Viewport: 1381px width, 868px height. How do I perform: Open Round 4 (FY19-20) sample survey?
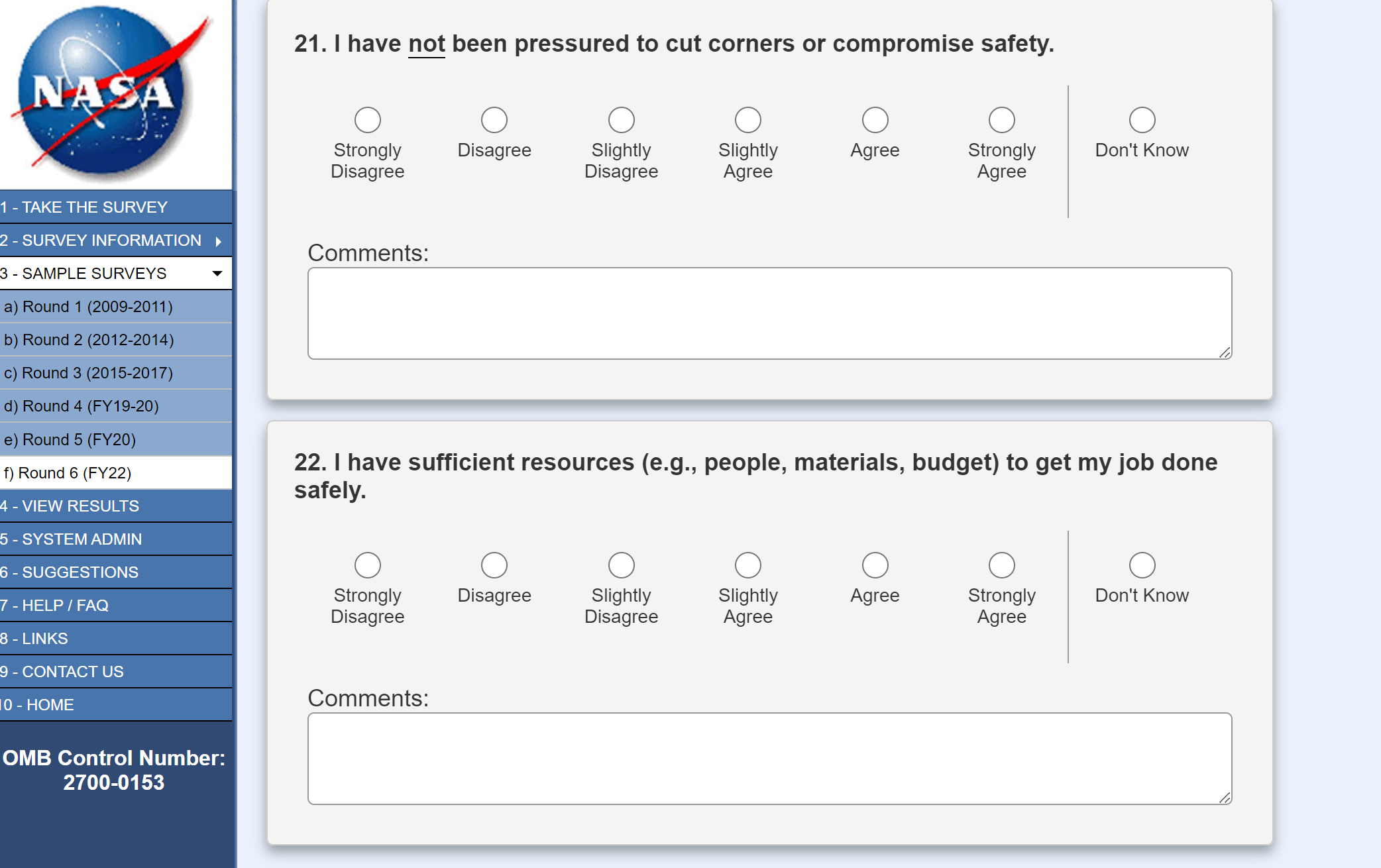pyautogui.click(x=82, y=406)
